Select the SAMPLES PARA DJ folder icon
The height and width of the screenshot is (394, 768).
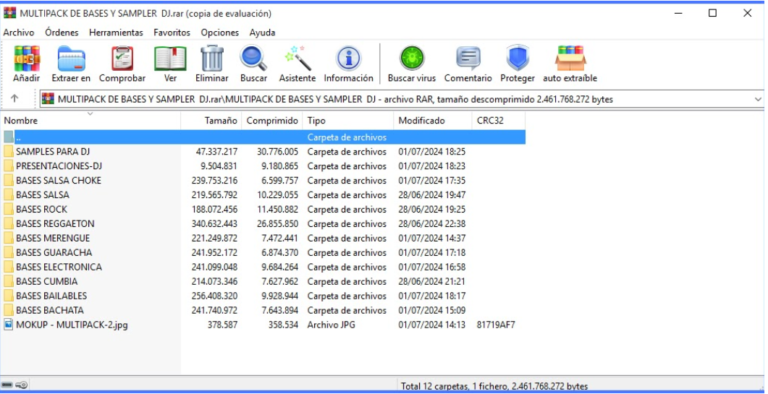(9, 151)
